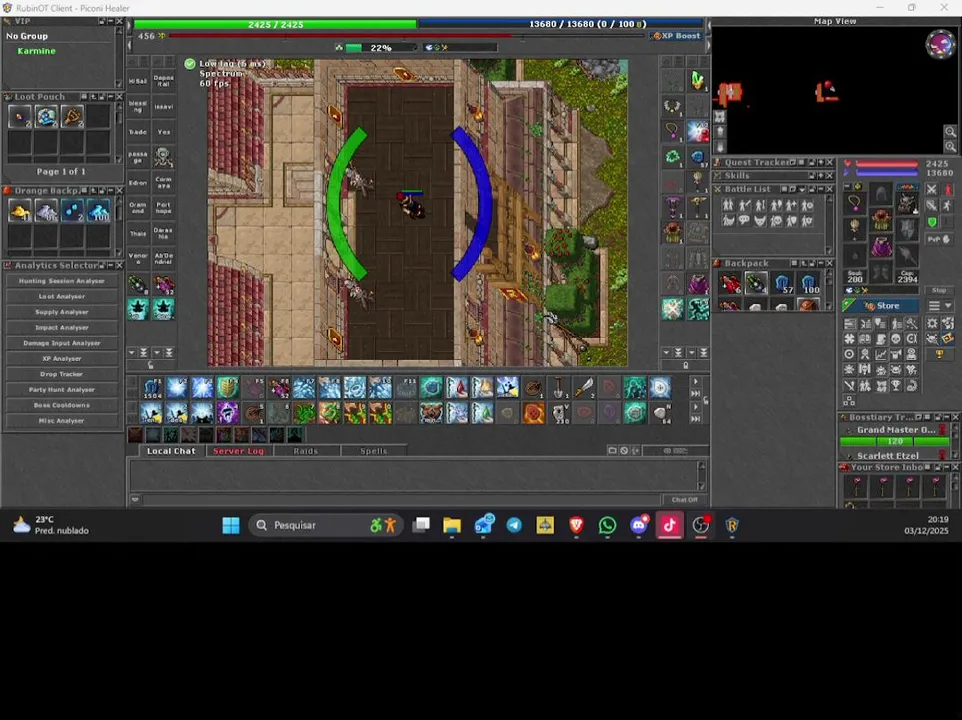The height and width of the screenshot is (720, 962).
Task: Click the necklace slot in the equipment panel
Action: coord(855,202)
